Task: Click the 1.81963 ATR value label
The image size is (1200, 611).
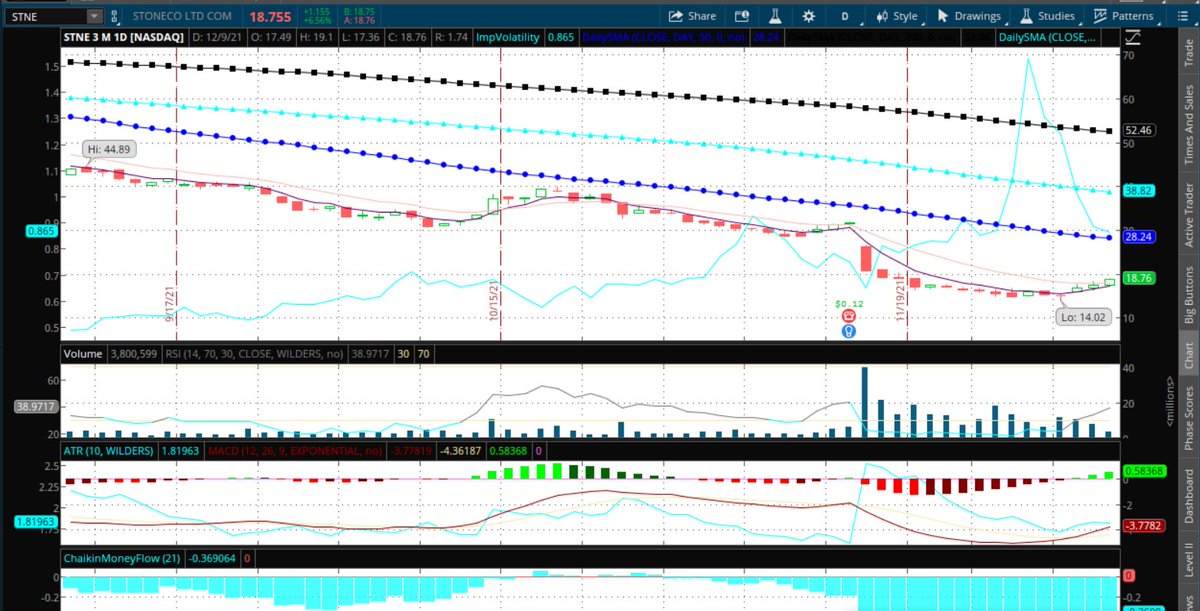Action: tap(36, 521)
